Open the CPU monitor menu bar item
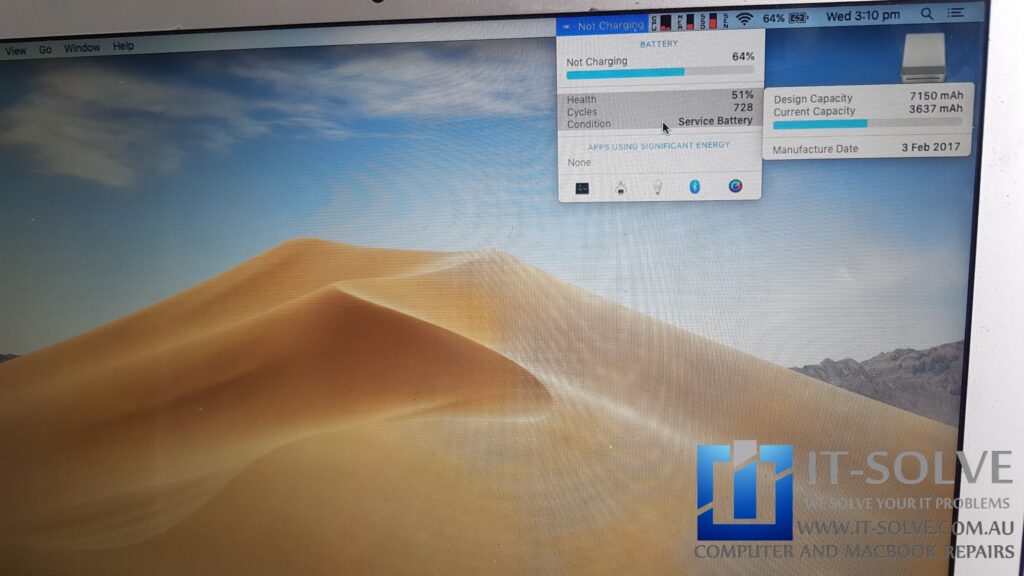The image size is (1024, 576). click(661, 23)
